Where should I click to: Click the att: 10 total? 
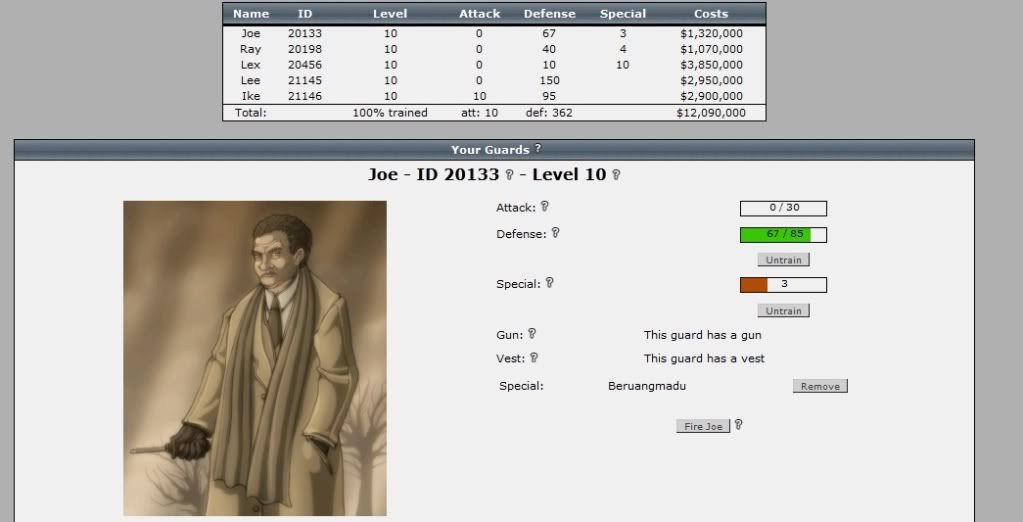coord(480,113)
